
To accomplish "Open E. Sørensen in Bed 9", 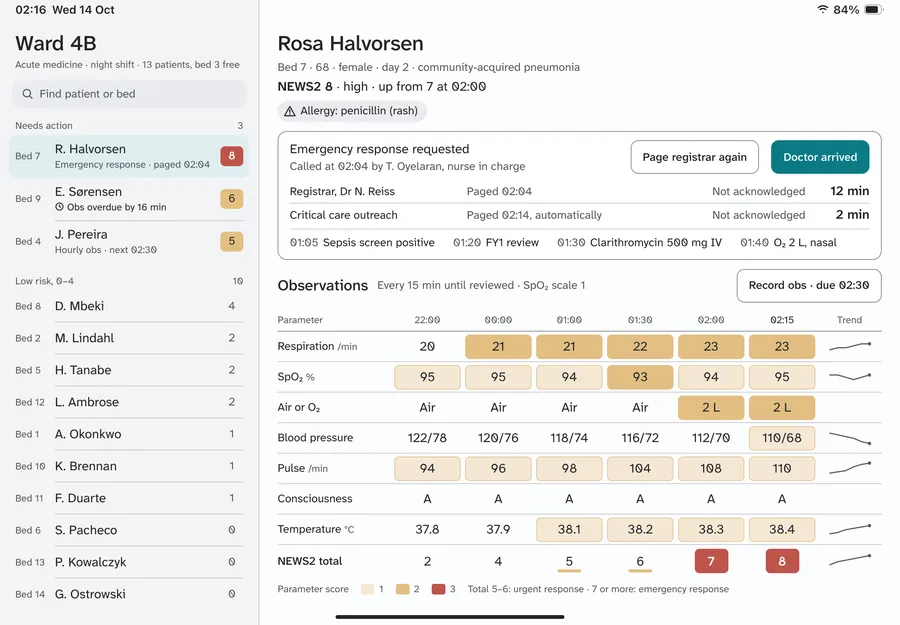I will coord(129,199).
